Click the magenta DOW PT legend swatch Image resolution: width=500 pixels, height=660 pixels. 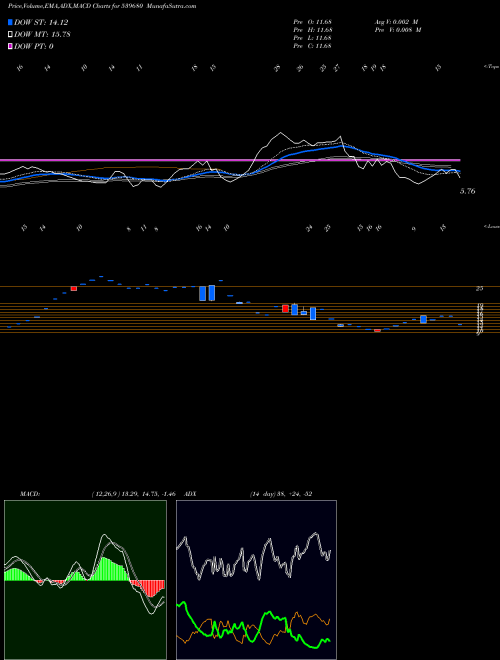[x=10, y=46]
